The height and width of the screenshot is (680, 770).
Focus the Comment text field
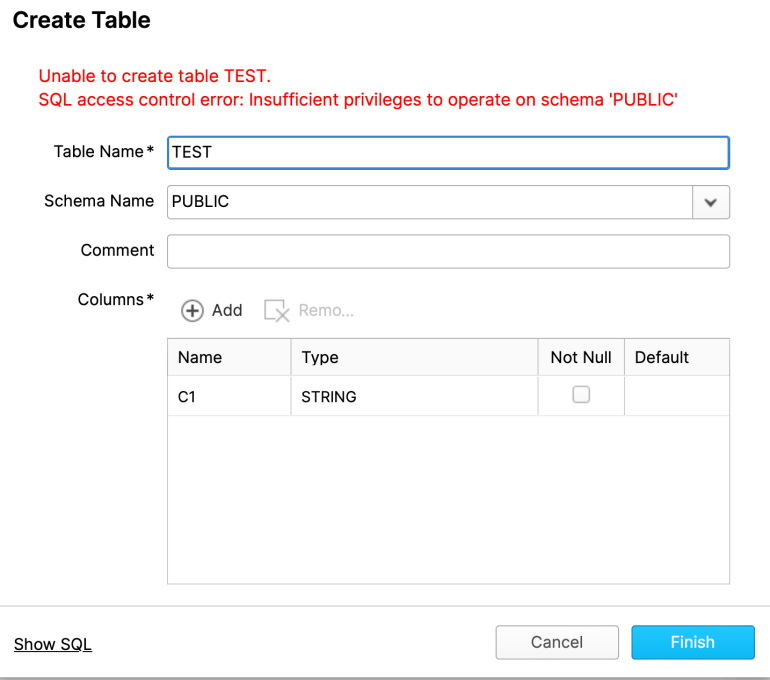448,251
